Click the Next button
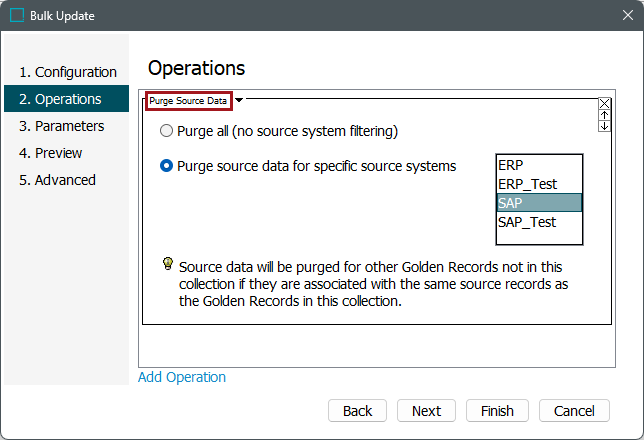644x440 pixels. 426,411
